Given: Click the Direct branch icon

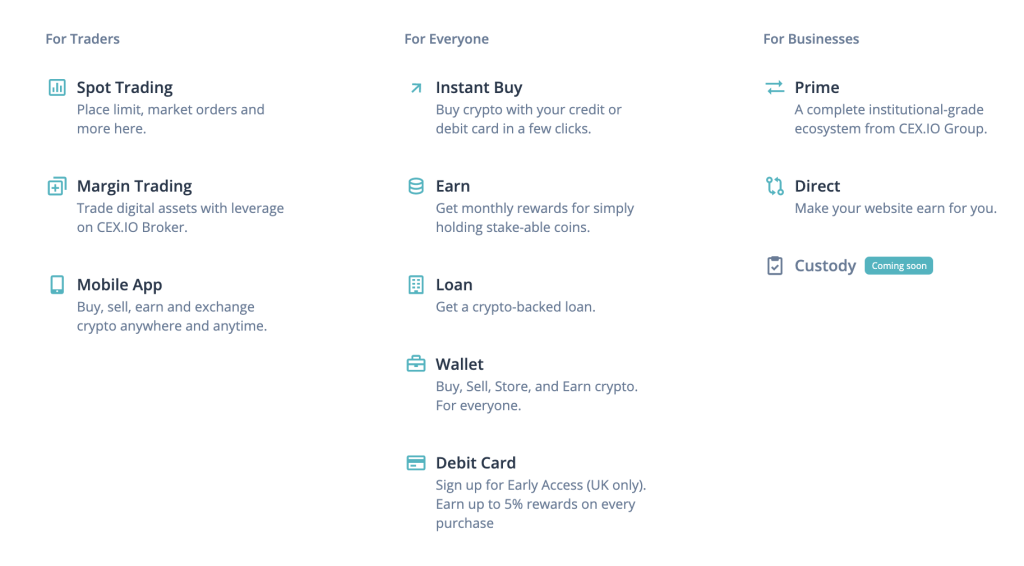Looking at the screenshot, I should coord(775,186).
